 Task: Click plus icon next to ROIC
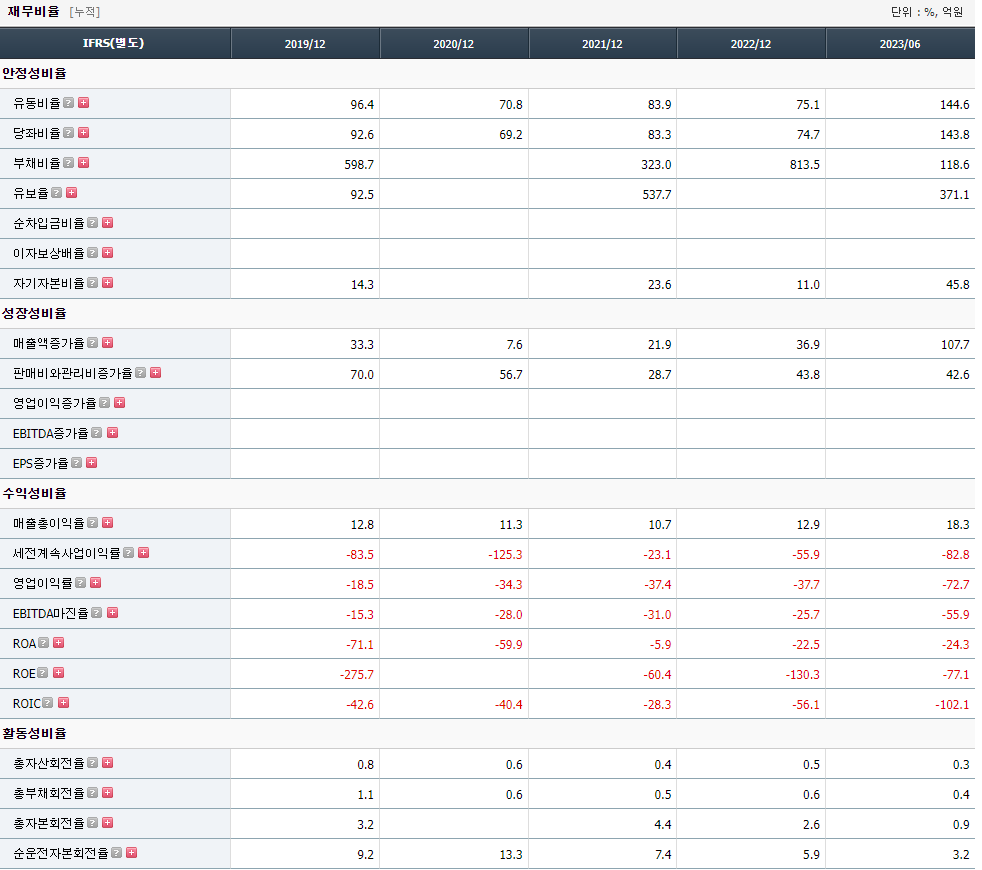click(x=64, y=703)
